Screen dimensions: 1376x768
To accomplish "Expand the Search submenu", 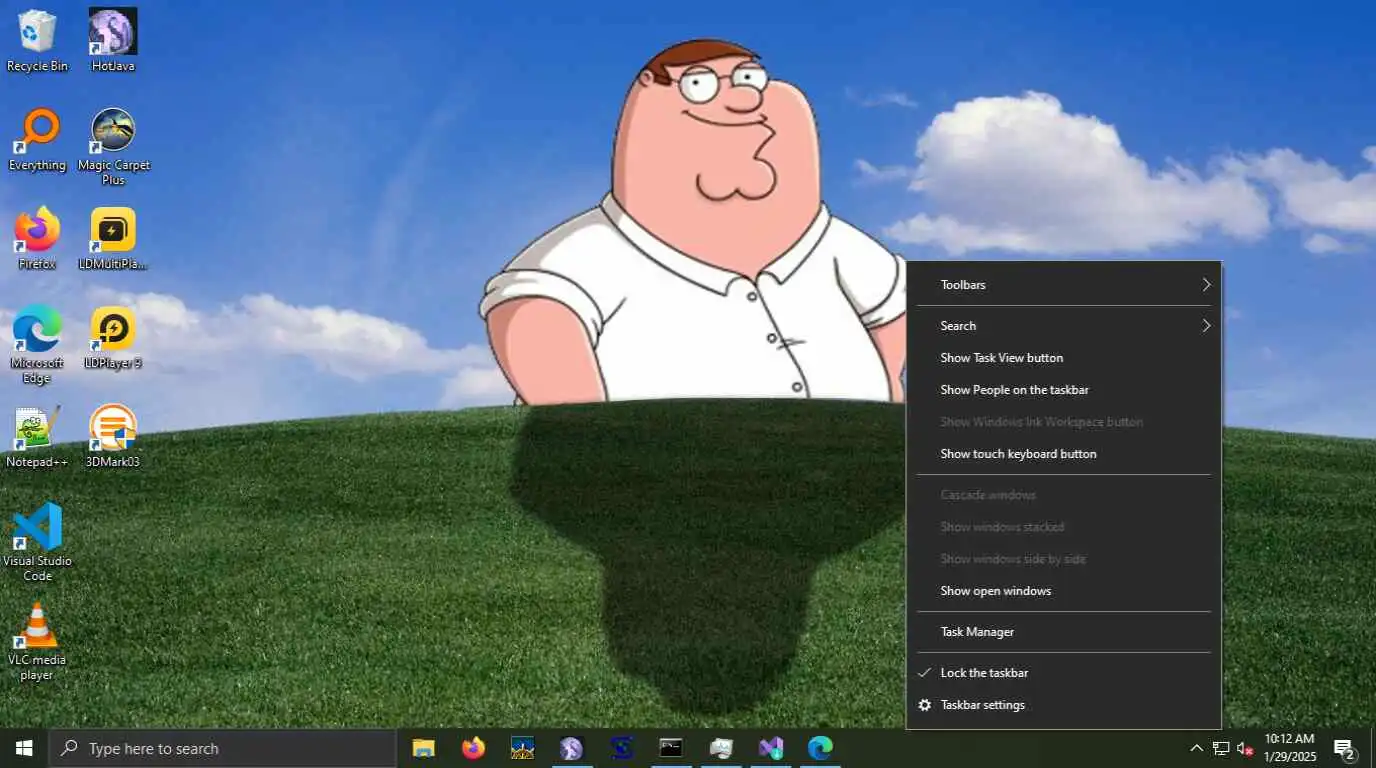I will click(x=1064, y=326).
